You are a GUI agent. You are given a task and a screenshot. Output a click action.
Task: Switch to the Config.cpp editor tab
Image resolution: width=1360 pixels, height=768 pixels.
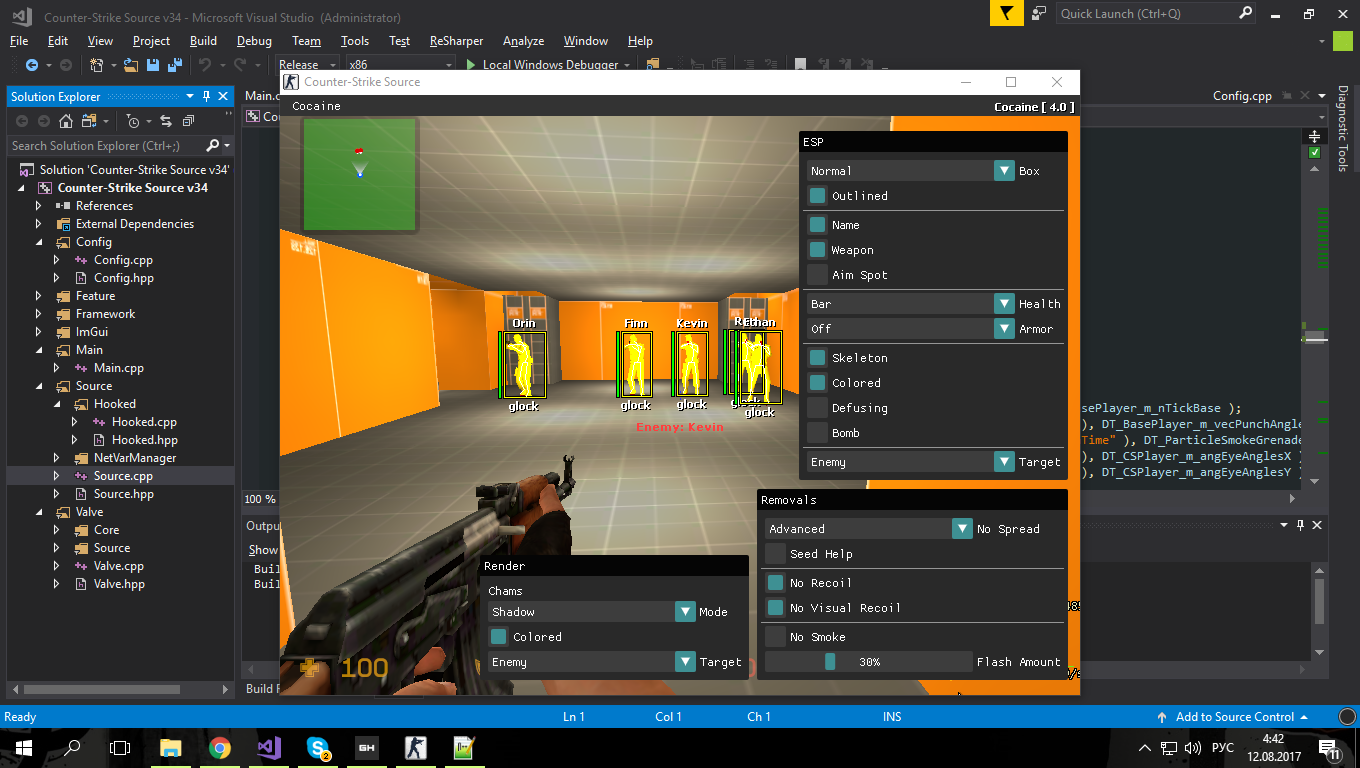coord(1241,96)
